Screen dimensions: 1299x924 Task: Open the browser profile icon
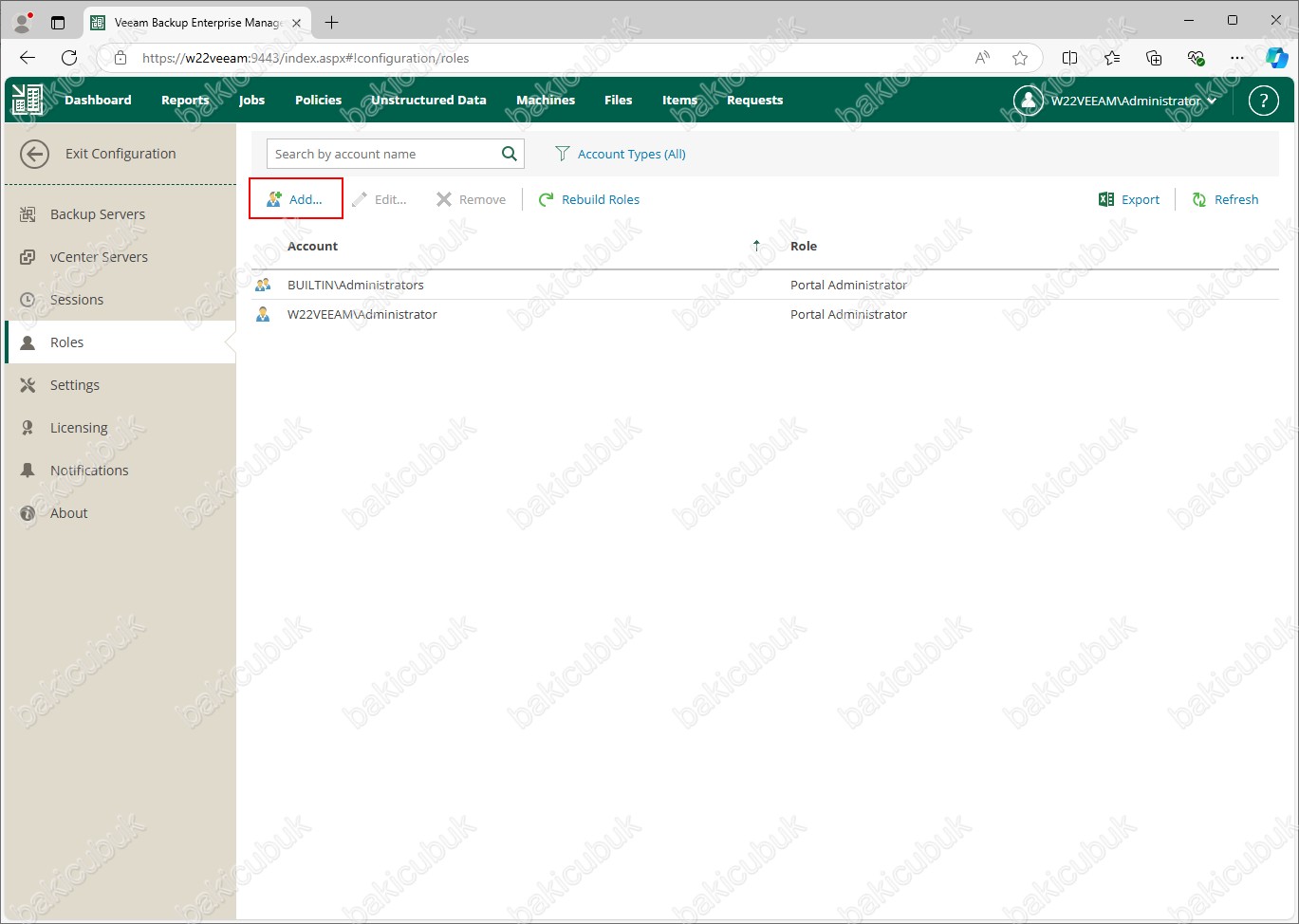pyautogui.click(x=21, y=22)
